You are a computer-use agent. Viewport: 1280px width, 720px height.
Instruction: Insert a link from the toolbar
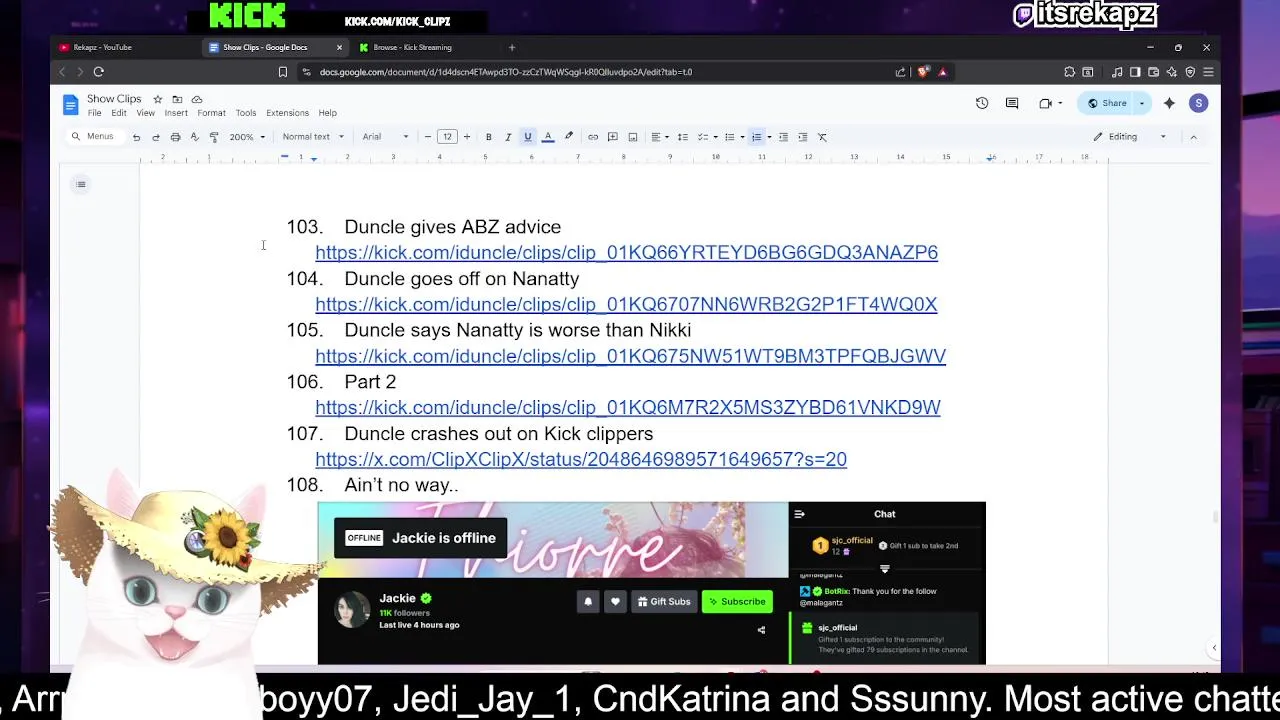593,137
